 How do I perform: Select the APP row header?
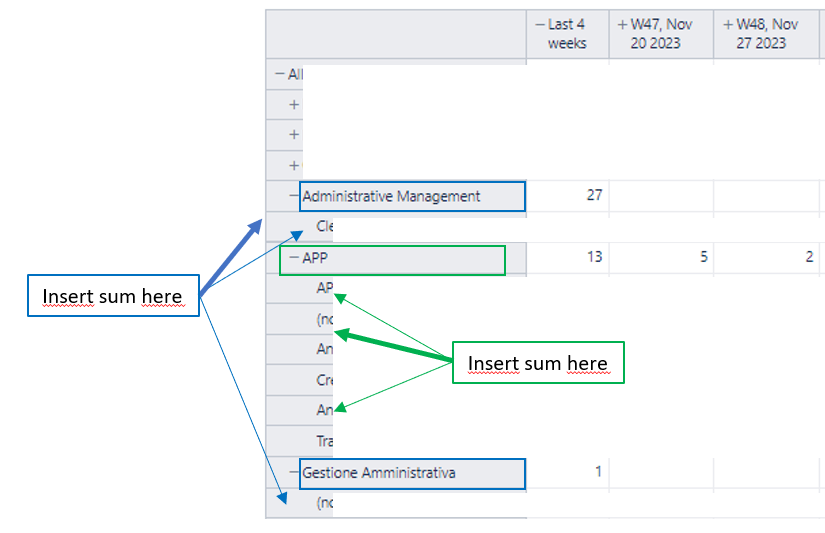(x=315, y=258)
